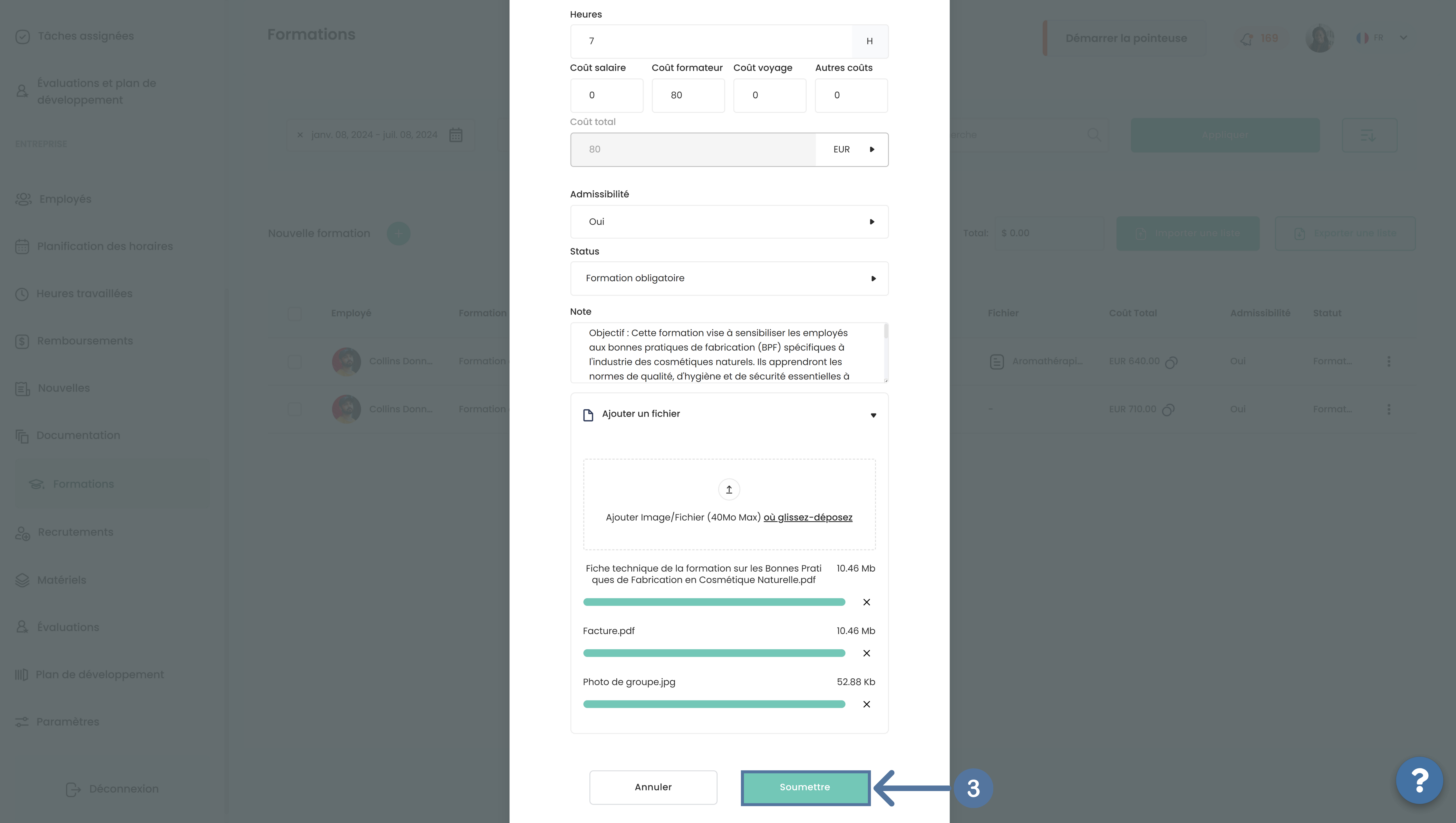
Task: Add a new formation with plus button
Action: tap(398, 233)
